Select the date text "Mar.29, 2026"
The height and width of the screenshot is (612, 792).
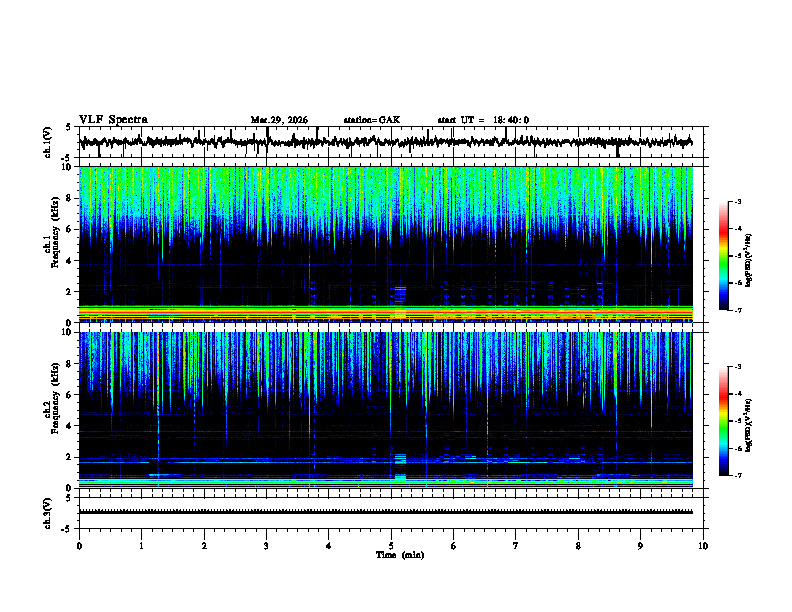279,120
